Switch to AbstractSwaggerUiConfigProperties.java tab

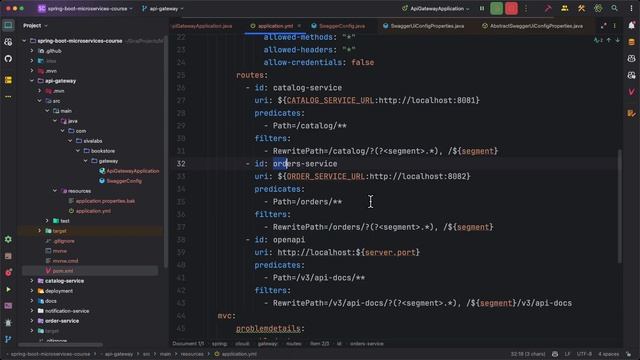[x=532, y=26]
